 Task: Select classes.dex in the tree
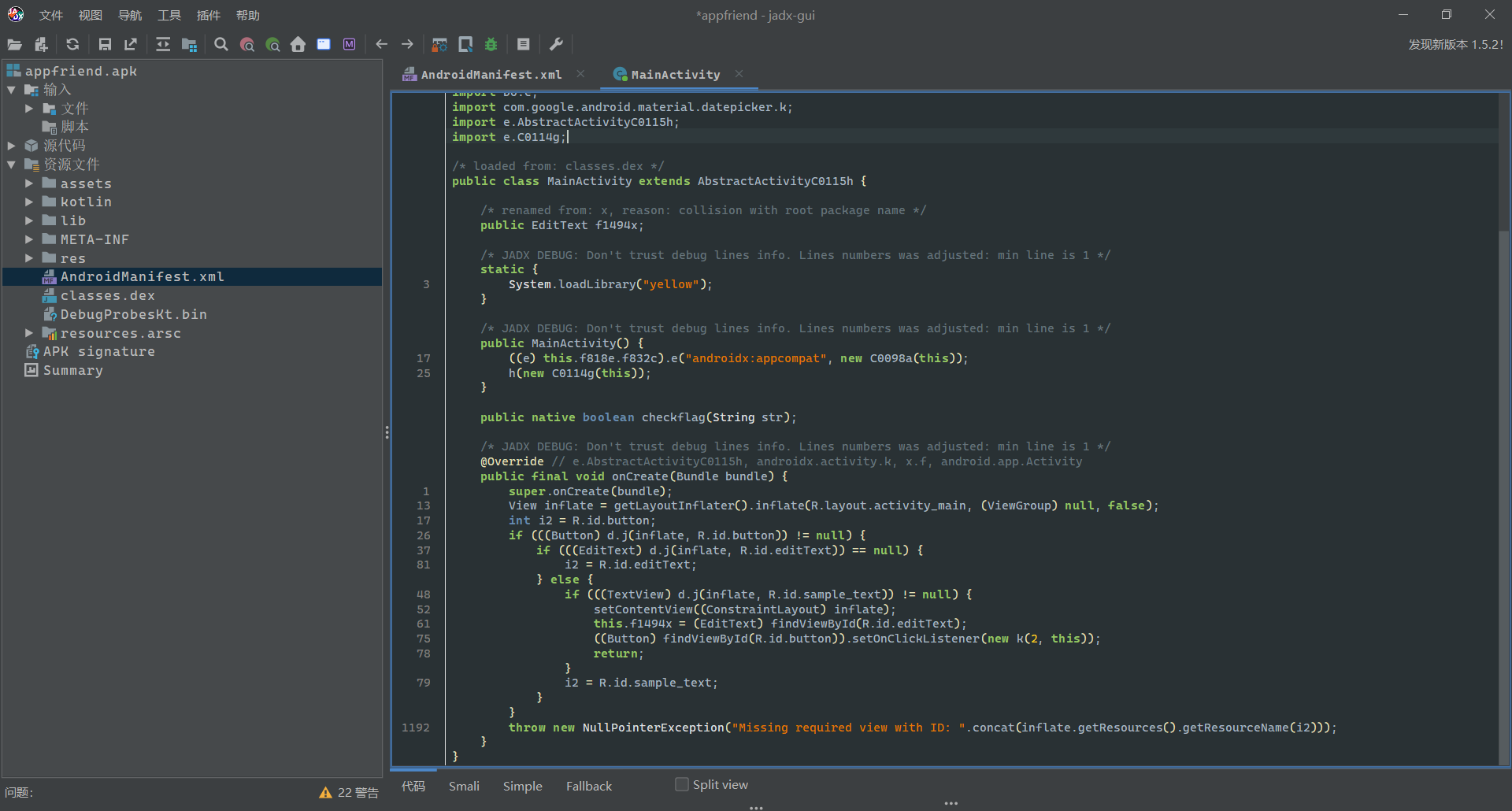click(107, 296)
